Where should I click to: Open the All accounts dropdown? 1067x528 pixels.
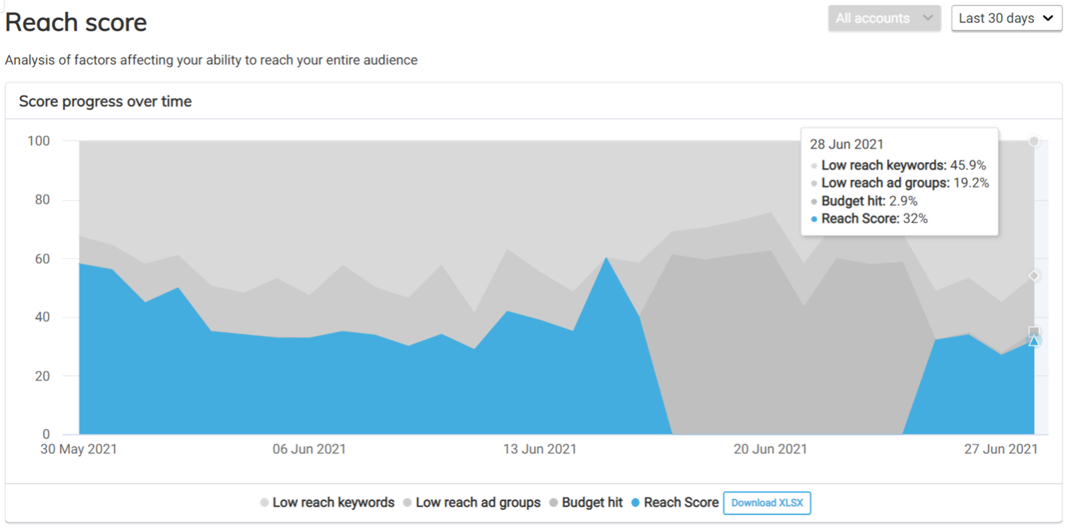click(884, 18)
